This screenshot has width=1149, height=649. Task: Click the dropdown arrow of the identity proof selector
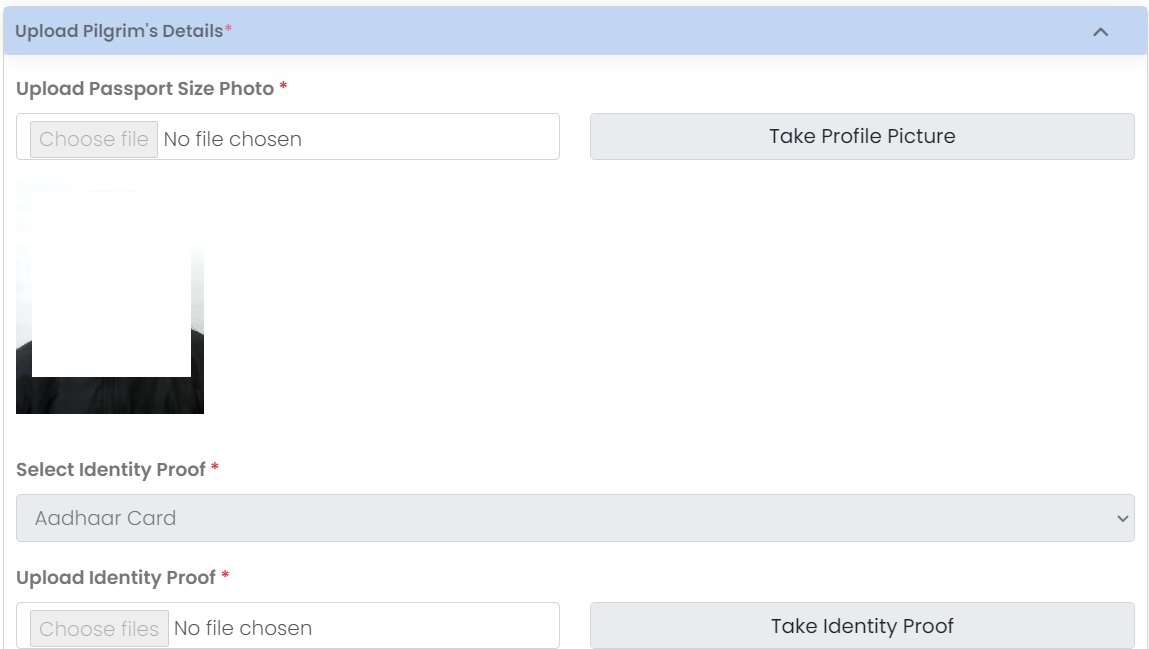pyautogui.click(x=1121, y=519)
